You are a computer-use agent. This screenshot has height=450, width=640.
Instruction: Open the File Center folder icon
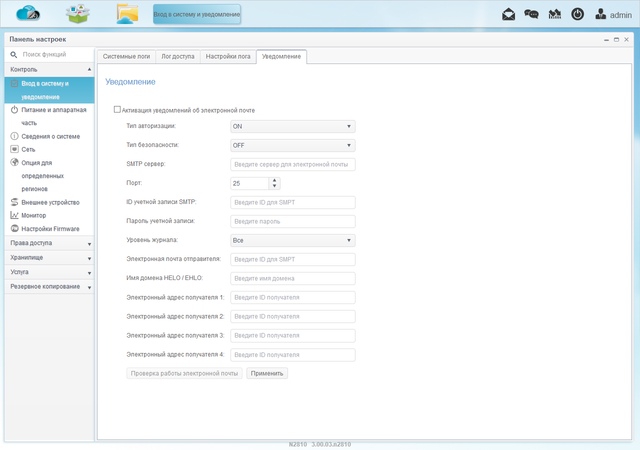(127, 14)
